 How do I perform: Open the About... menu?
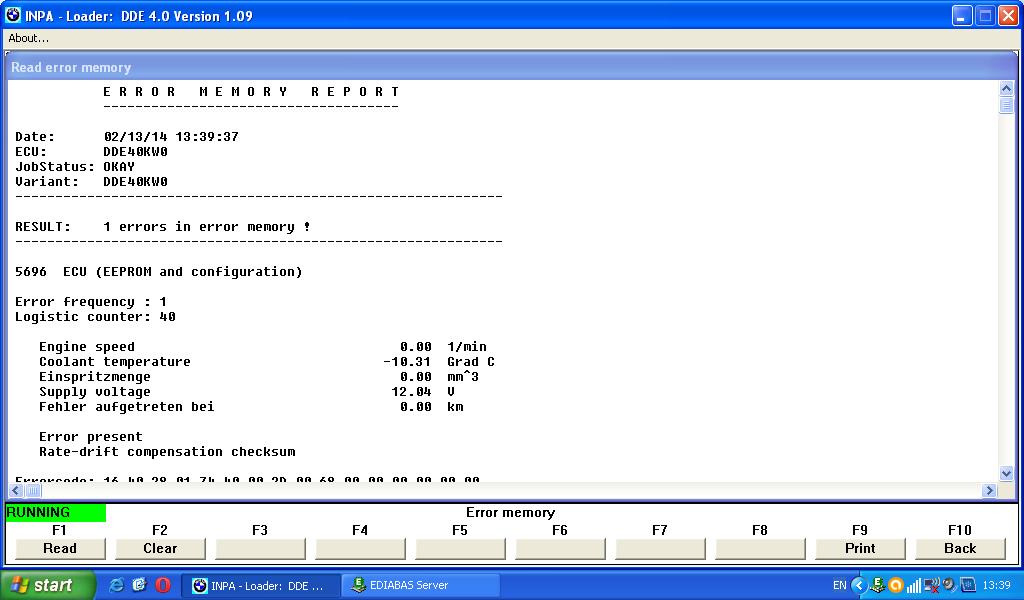point(29,38)
